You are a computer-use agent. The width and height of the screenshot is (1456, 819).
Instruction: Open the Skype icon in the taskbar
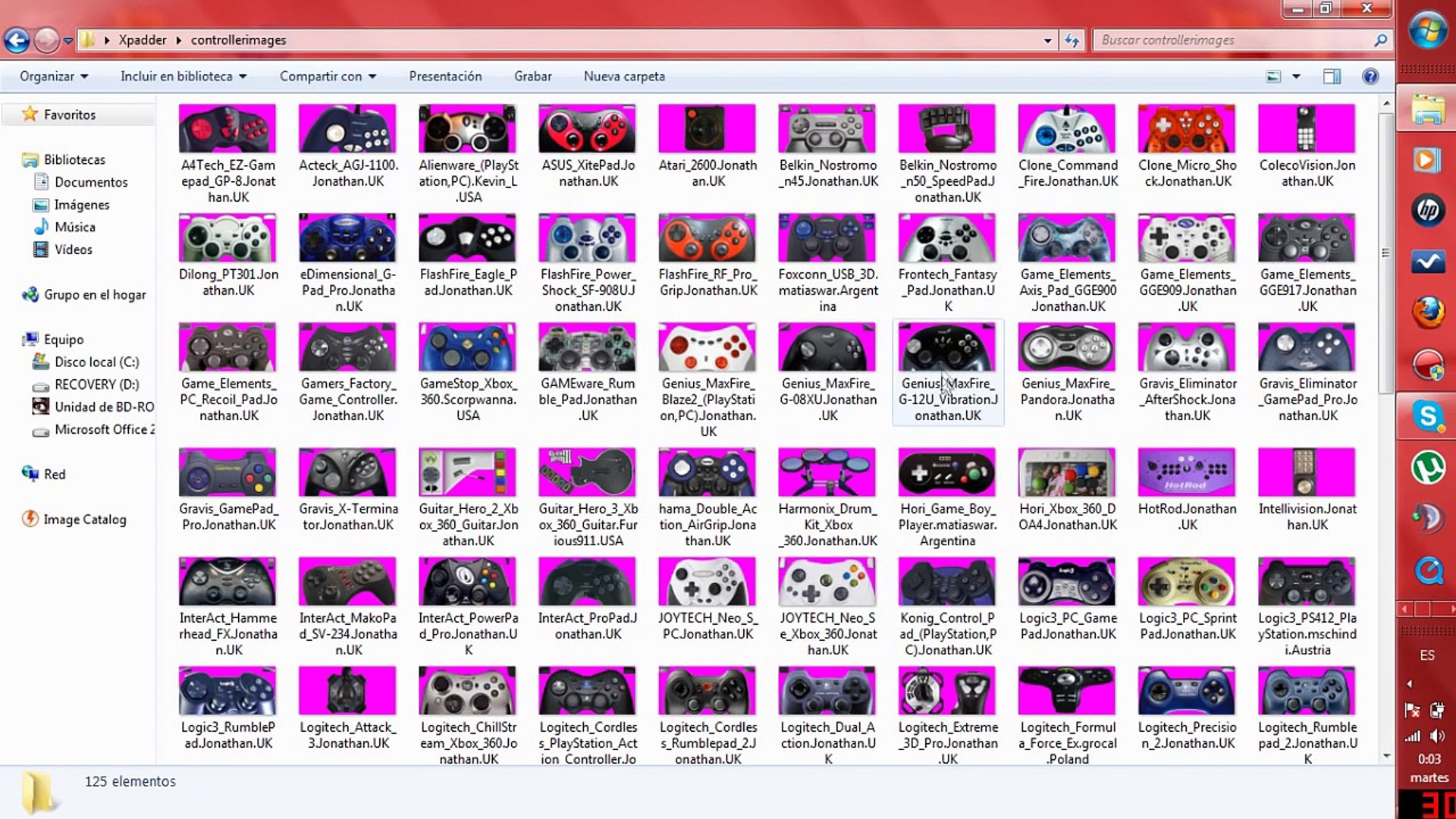[x=1428, y=416]
